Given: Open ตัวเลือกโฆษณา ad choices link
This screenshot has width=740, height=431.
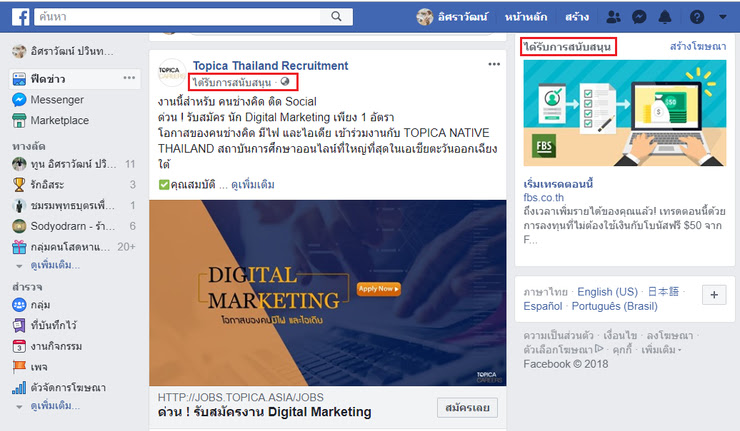Looking at the screenshot, I should 563,350.
